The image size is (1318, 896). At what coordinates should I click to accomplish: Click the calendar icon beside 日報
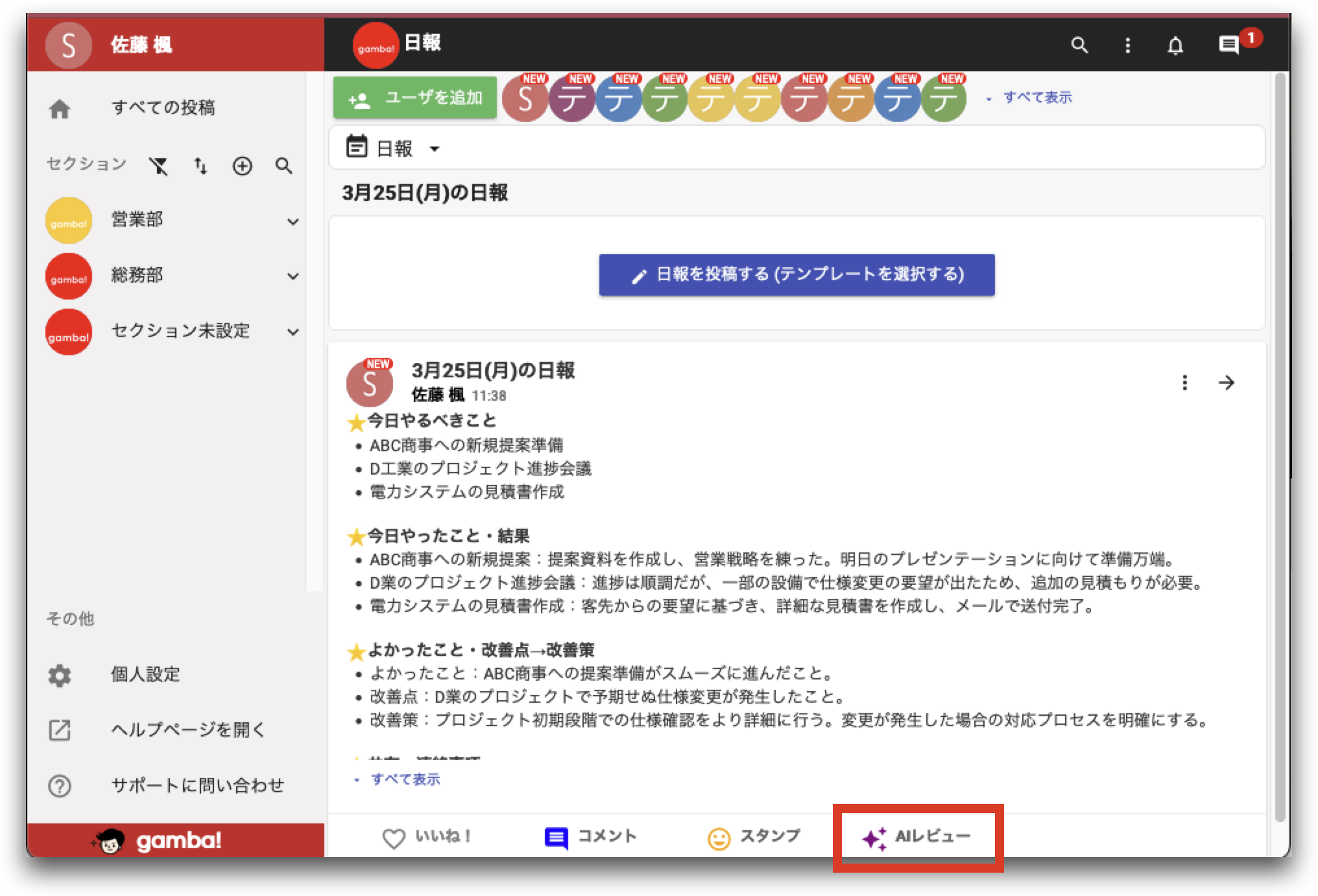[357, 147]
